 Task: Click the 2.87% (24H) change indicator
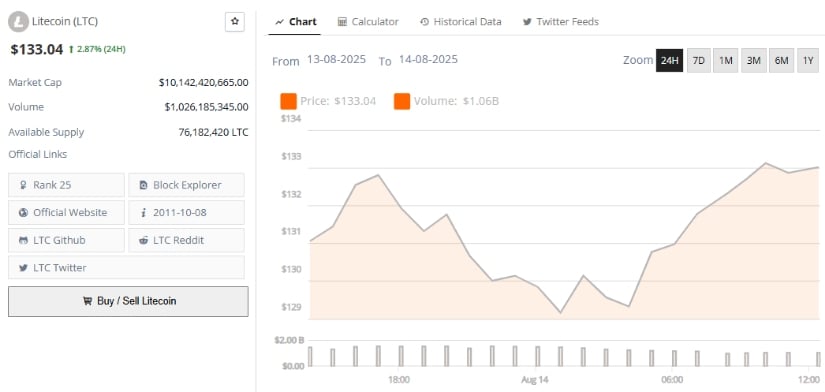[97, 49]
